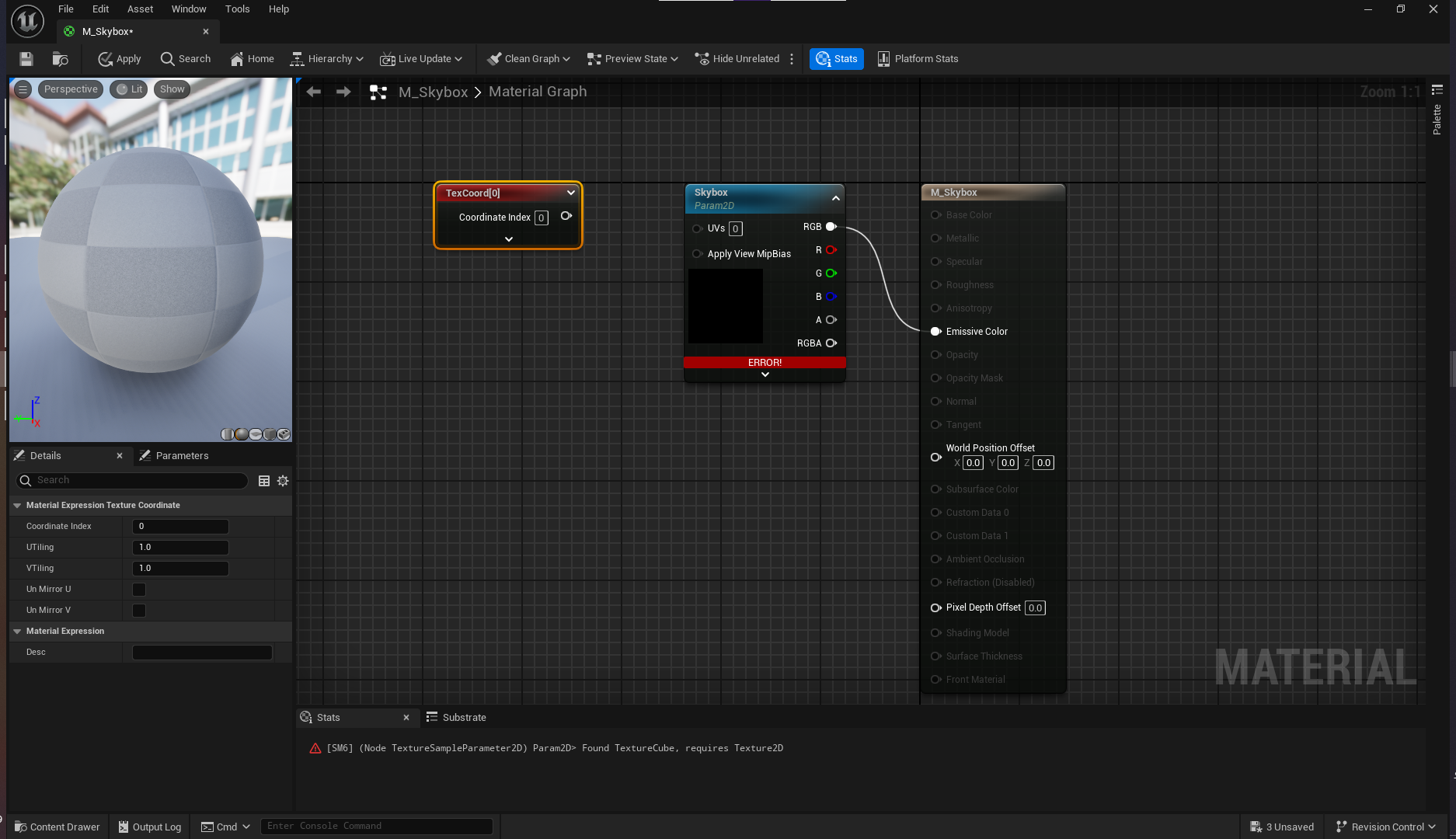Click the Skybox node RGB output pin

point(831,227)
